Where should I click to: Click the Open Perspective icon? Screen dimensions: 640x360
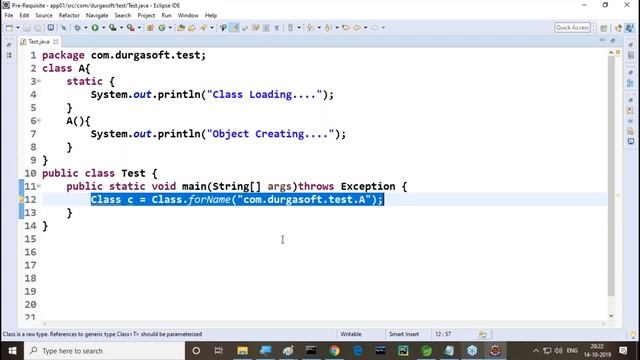(604, 28)
